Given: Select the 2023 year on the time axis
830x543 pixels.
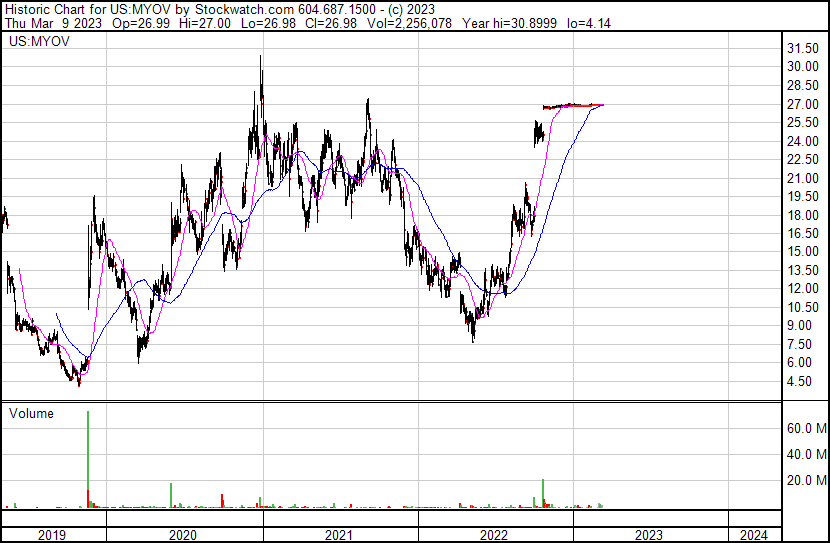Looking at the screenshot, I should pyautogui.click(x=650, y=534).
